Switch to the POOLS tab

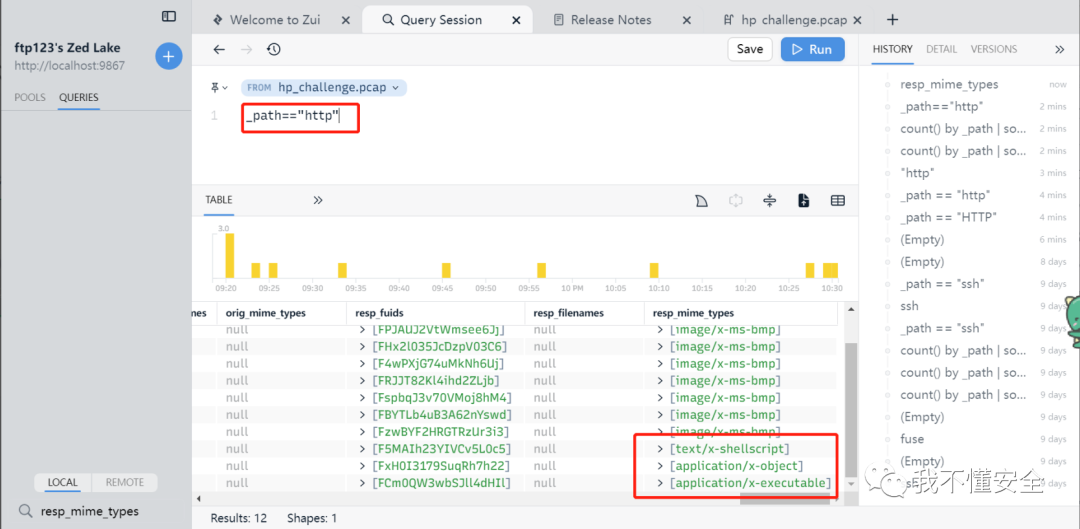pos(30,97)
